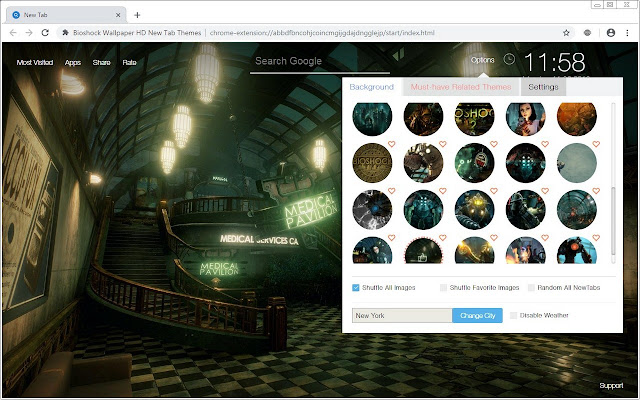The height and width of the screenshot is (400, 640).
Task: Click the heart on the dark armored Big Daddy with gun
Action: click(544, 191)
